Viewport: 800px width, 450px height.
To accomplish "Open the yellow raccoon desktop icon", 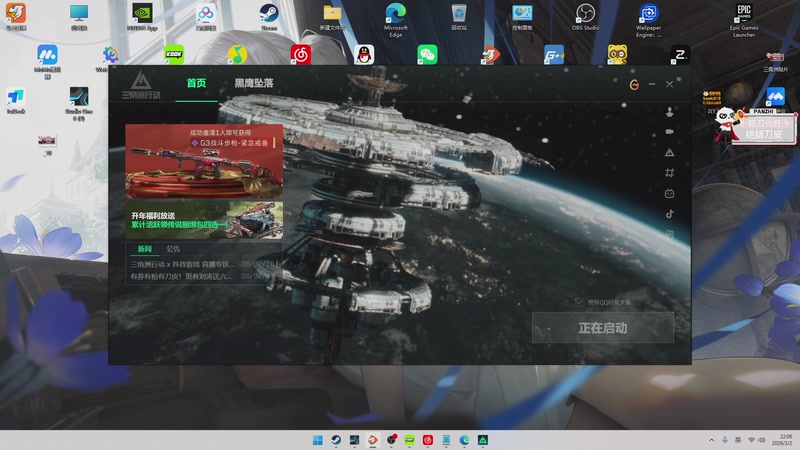I will [x=617, y=55].
